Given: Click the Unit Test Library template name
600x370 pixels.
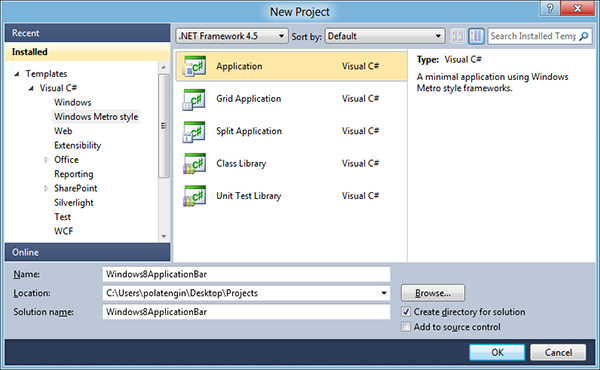Looking at the screenshot, I should (249, 196).
